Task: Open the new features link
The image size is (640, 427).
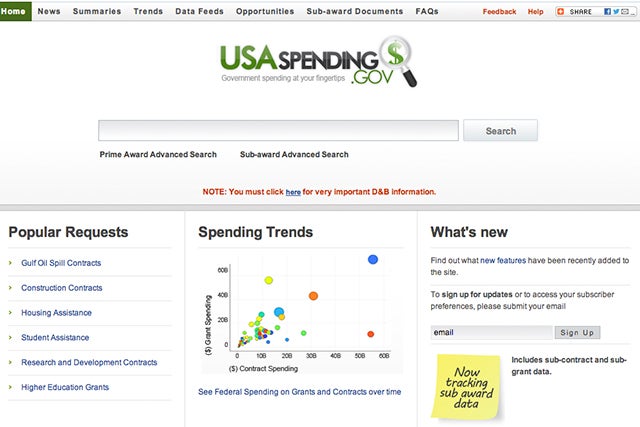Action: 500,260
